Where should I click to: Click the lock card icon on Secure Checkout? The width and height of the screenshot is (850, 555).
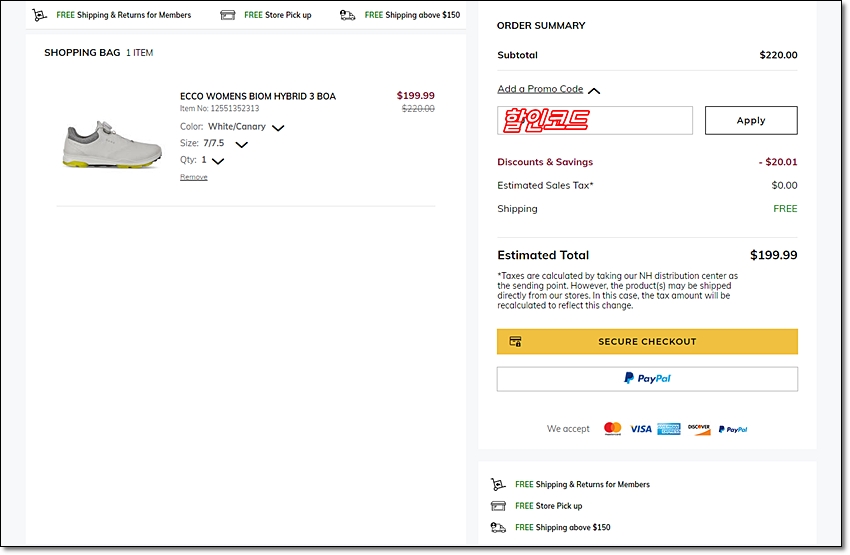pyautogui.click(x=515, y=341)
